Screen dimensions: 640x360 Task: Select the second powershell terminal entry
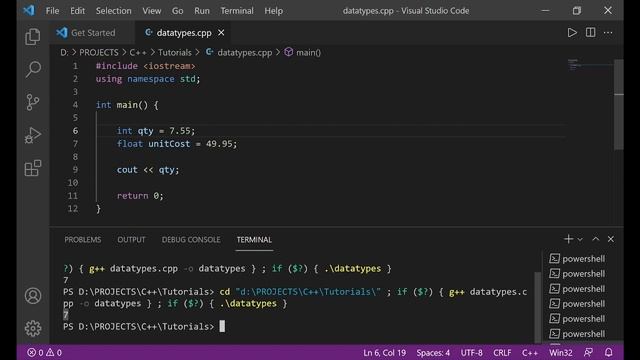(577, 274)
